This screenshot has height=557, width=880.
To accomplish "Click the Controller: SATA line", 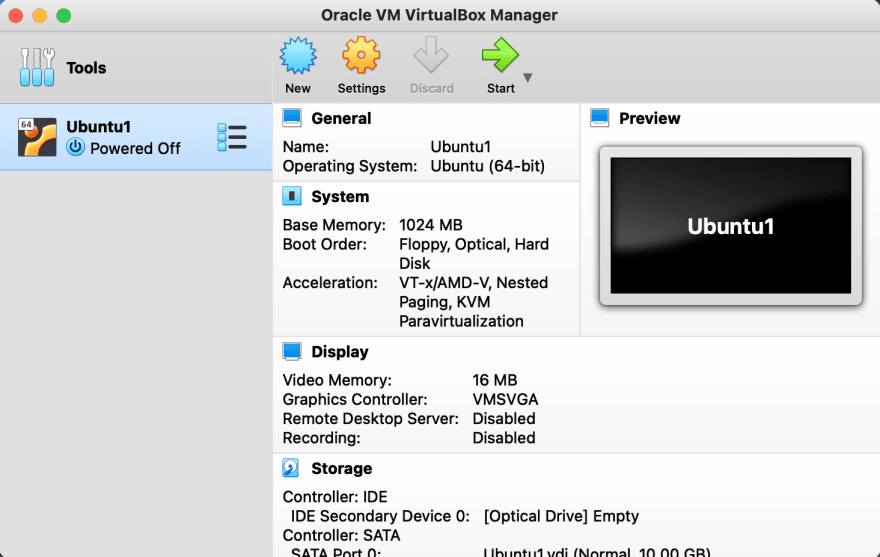I will click(x=341, y=536).
